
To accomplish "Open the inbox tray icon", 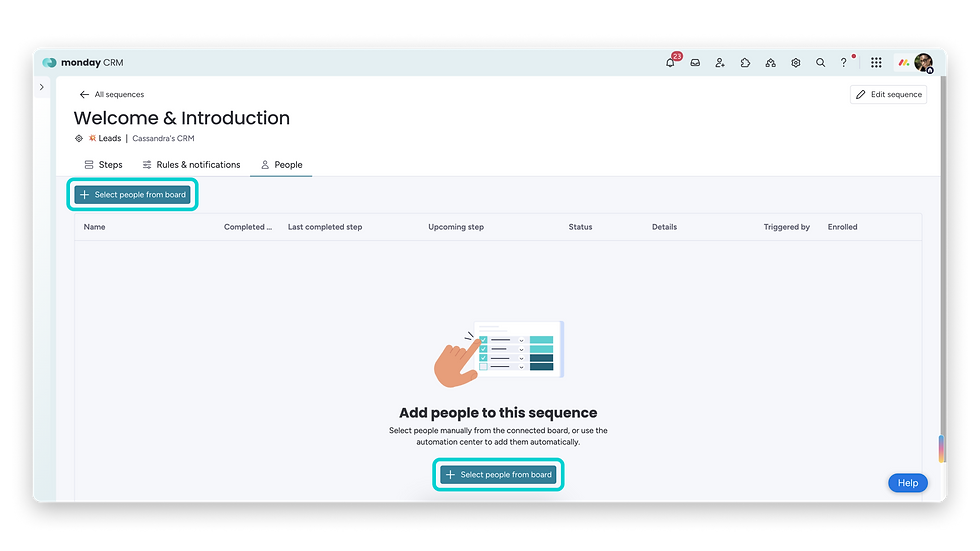I will [695, 62].
